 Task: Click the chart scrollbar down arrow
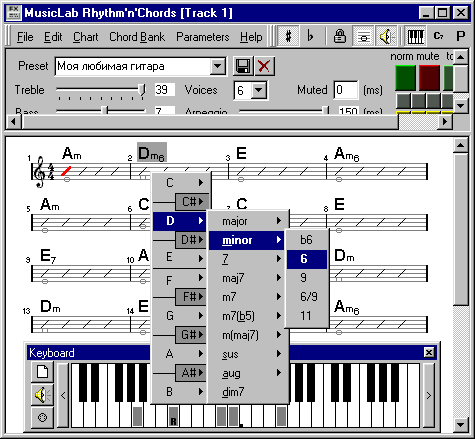point(461,424)
